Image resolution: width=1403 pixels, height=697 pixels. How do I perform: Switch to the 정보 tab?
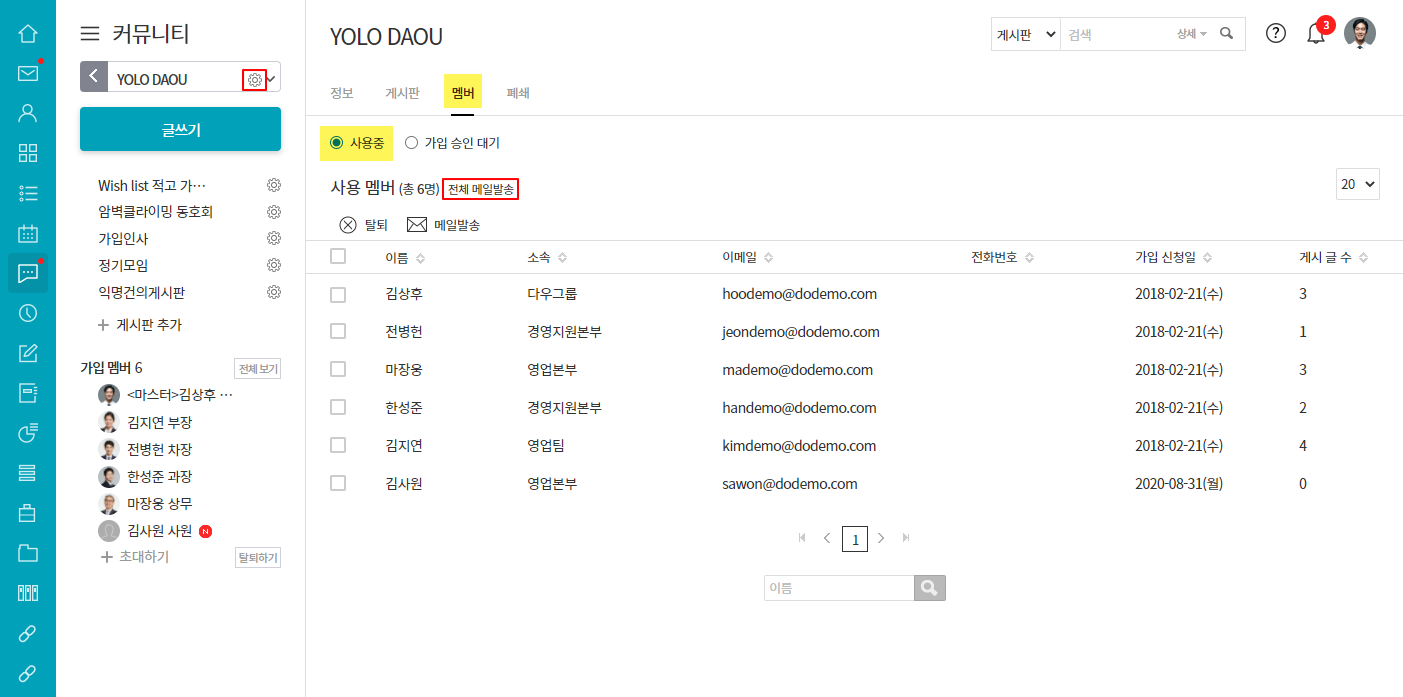[x=342, y=93]
